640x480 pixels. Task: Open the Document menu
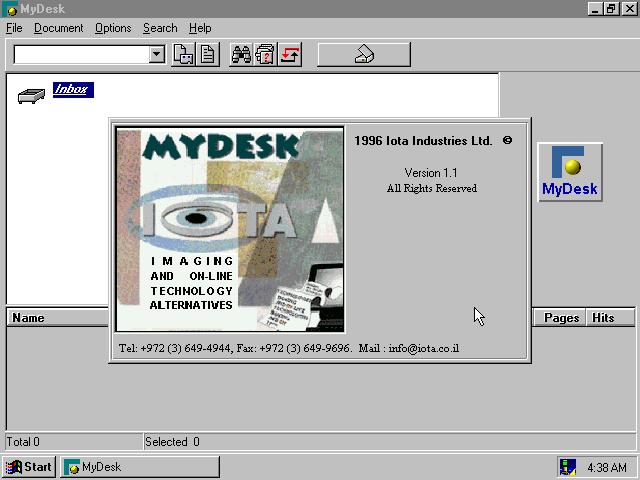pos(58,28)
